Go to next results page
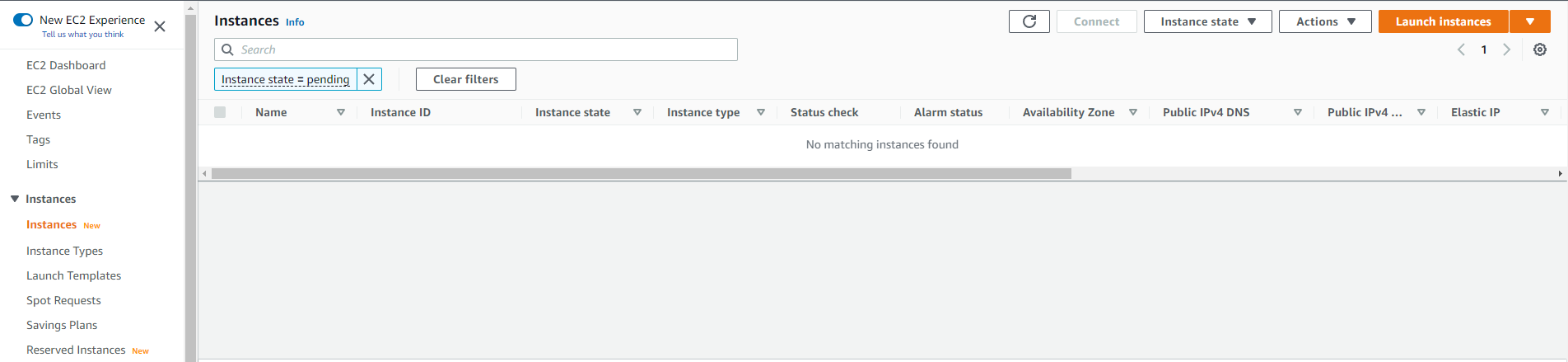This screenshot has width=1568, height=362. (x=1507, y=49)
